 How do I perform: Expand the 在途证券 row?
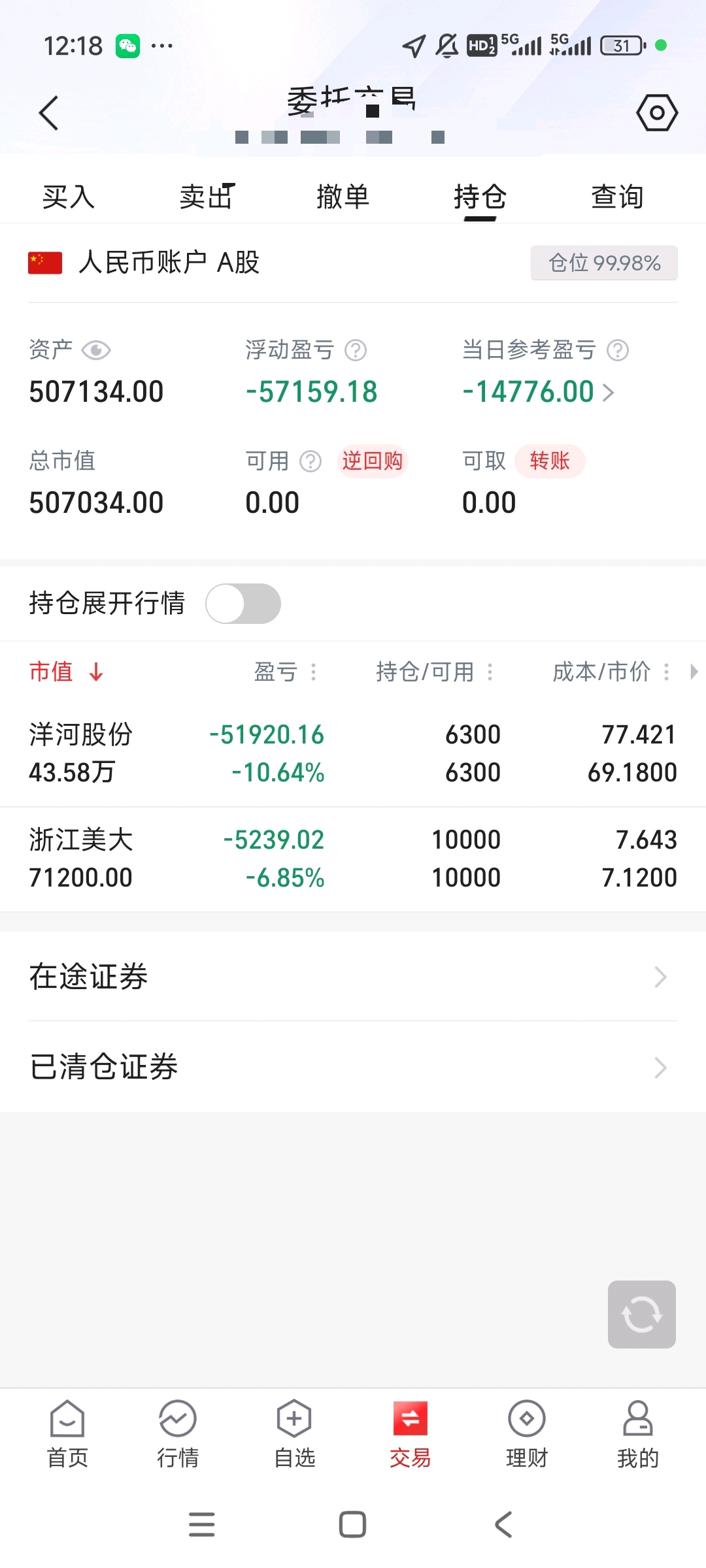click(x=353, y=977)
